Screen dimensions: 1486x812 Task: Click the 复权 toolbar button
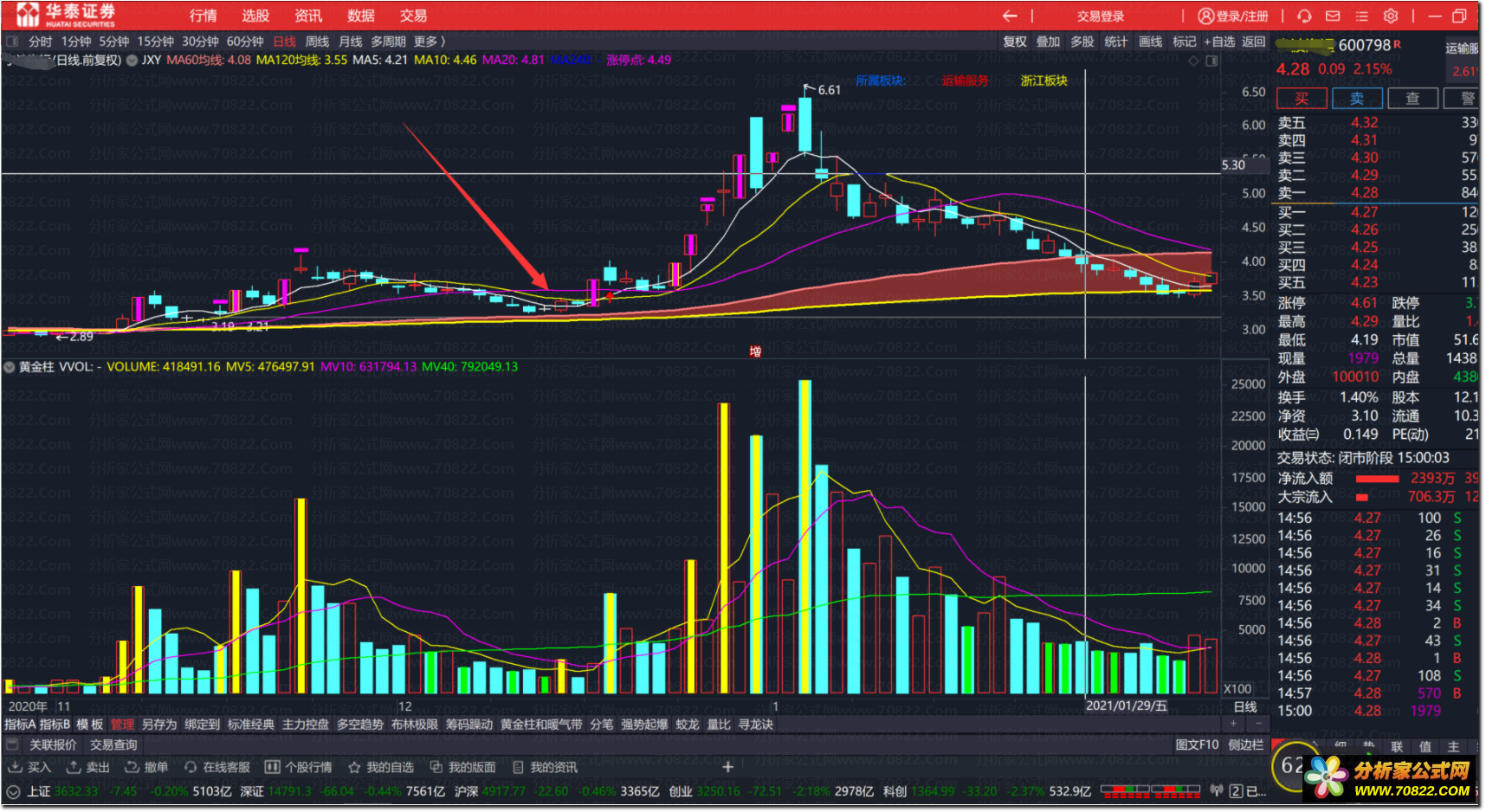pyautogui.click(x=1015, y=42)
